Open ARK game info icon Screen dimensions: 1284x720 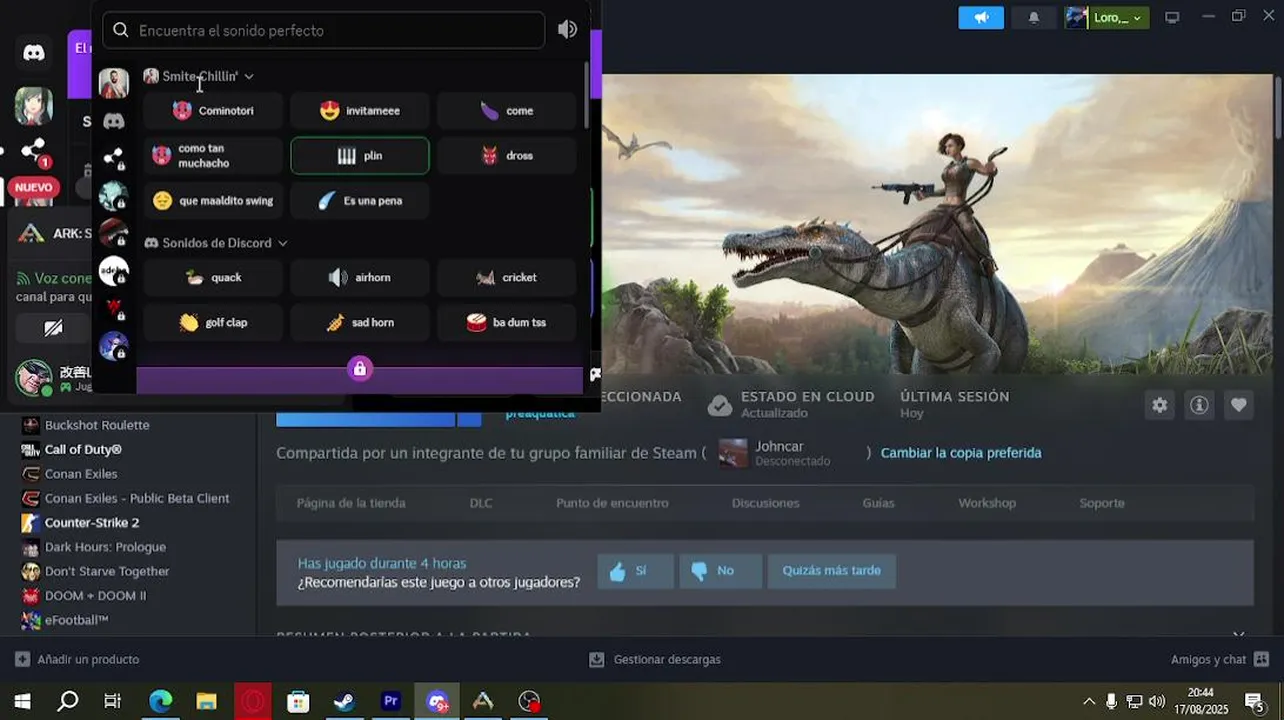(1199, 405)
